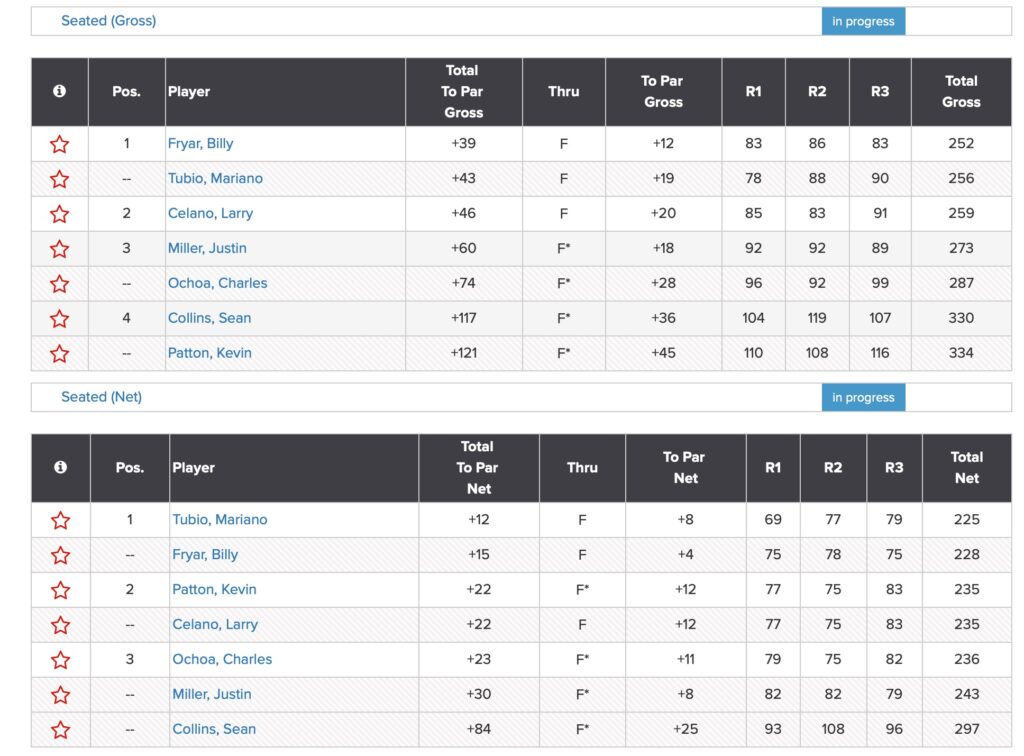
Task: Click in progress badge for Seated (Net)
Action: click(x=863, y=397)
